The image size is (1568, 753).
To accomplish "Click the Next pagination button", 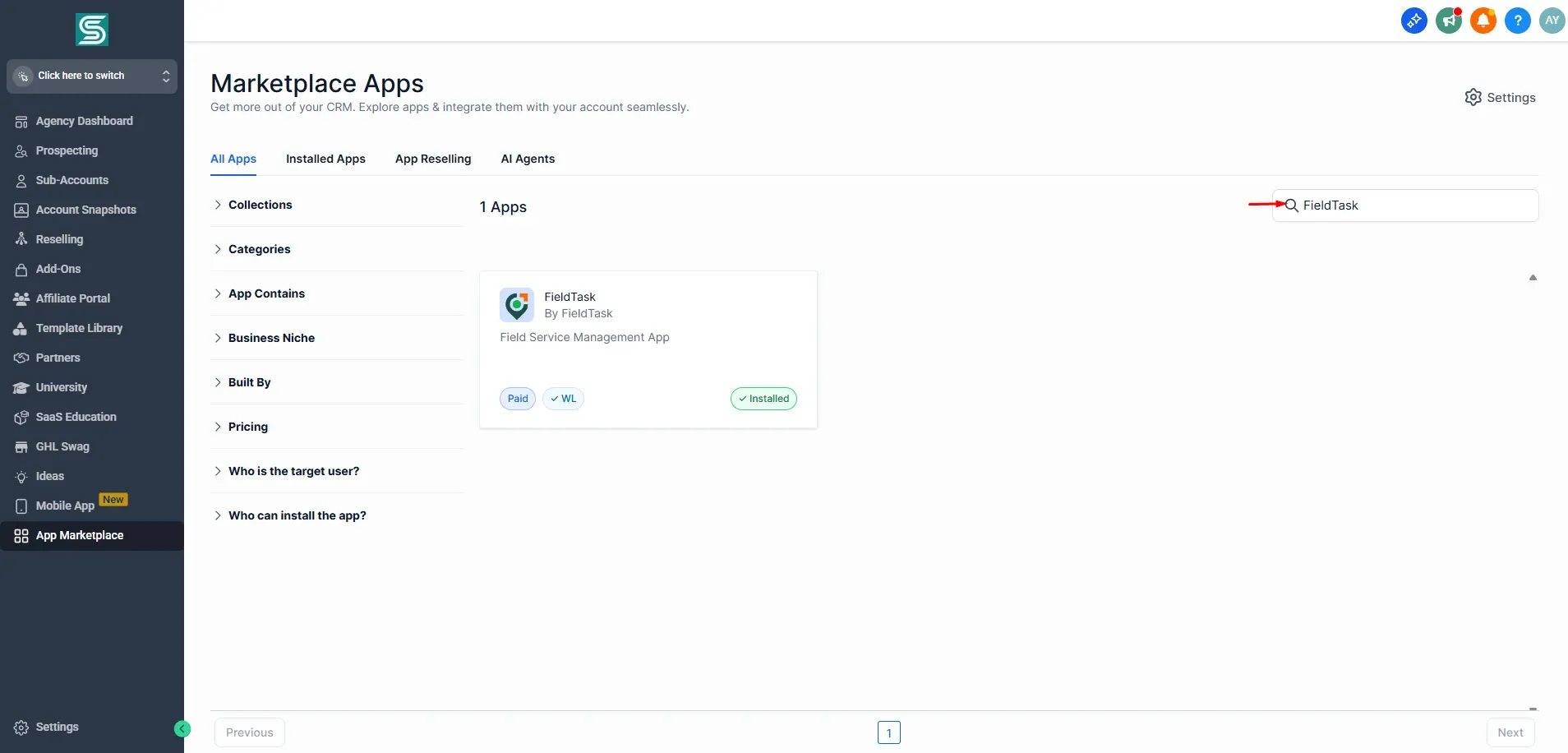I will click(x=1510, y=732).
